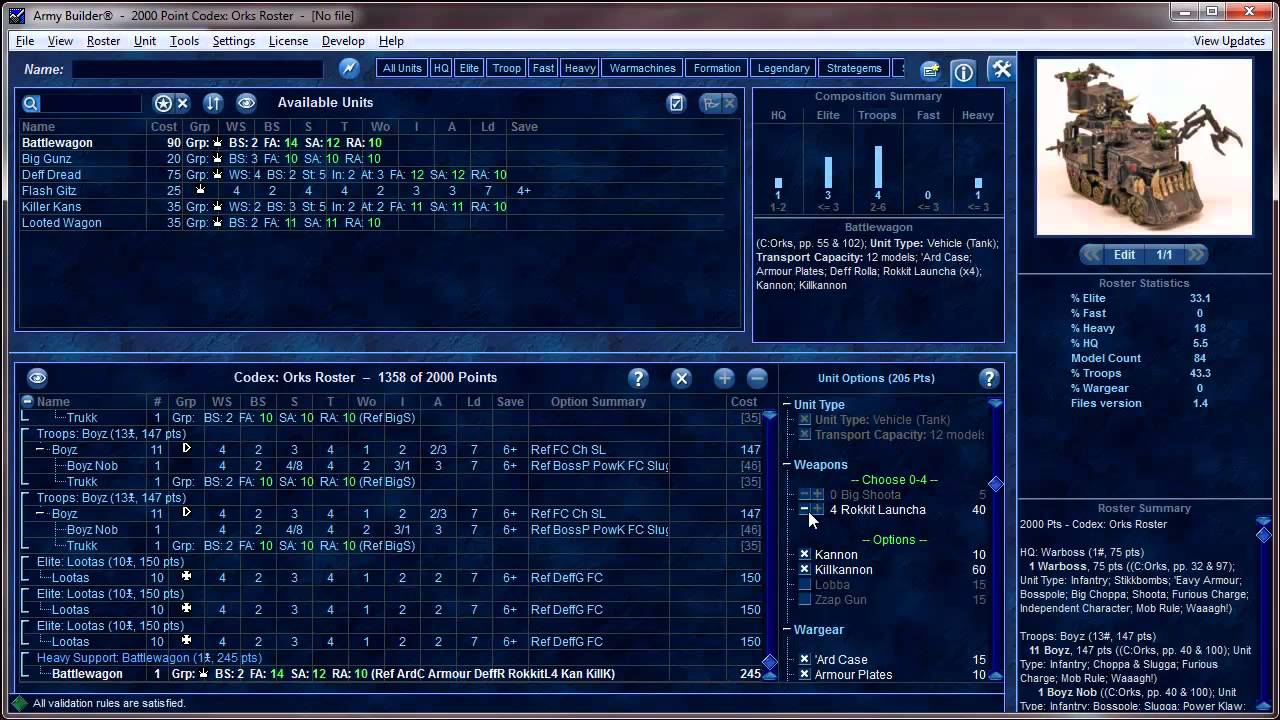The width and height of the screenshot is (1280, 720).
Task: Go to the previous unit picture
Action: [x=1093, y=254]
